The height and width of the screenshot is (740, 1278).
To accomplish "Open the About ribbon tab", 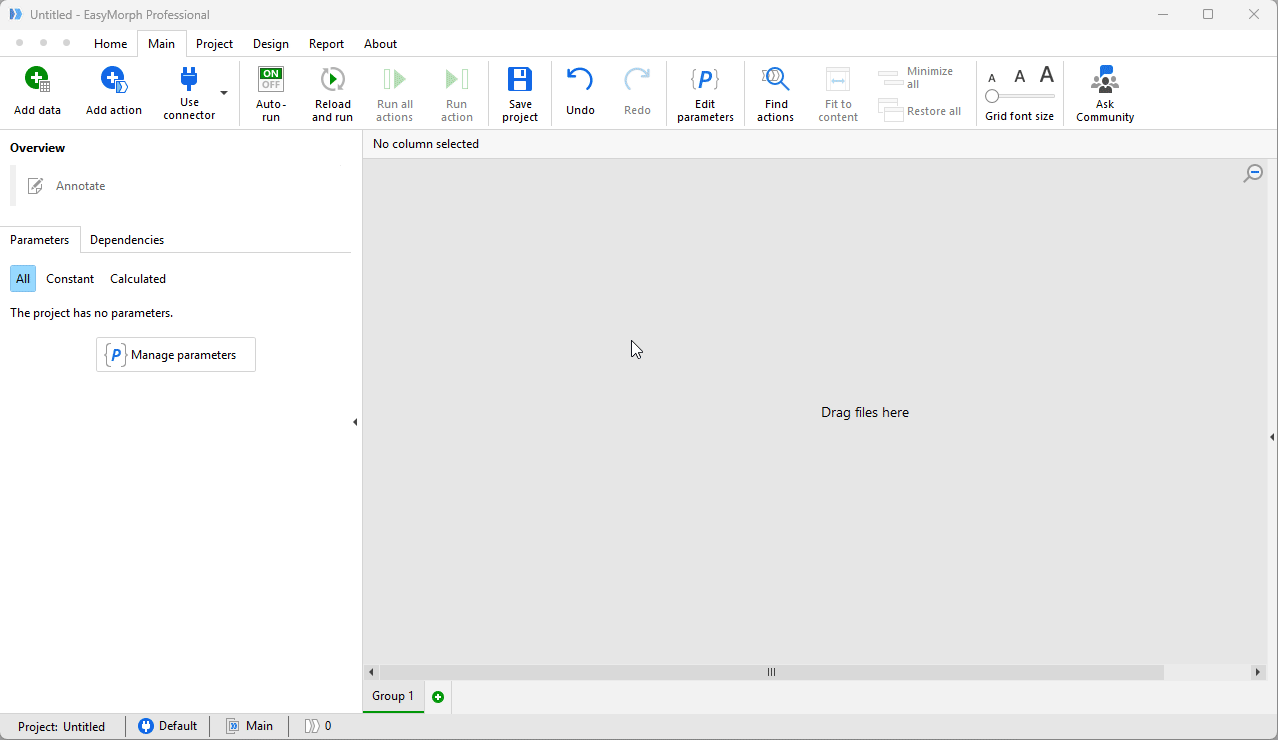I will coord(380,44).
